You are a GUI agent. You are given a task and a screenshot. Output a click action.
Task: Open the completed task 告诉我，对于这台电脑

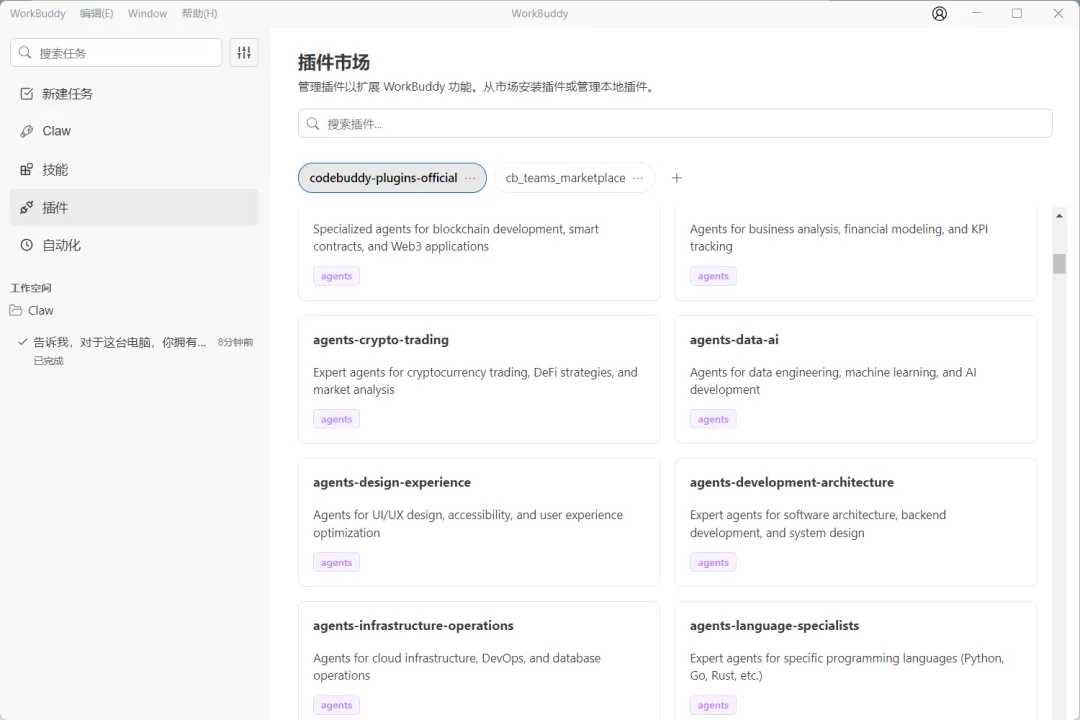134,351
